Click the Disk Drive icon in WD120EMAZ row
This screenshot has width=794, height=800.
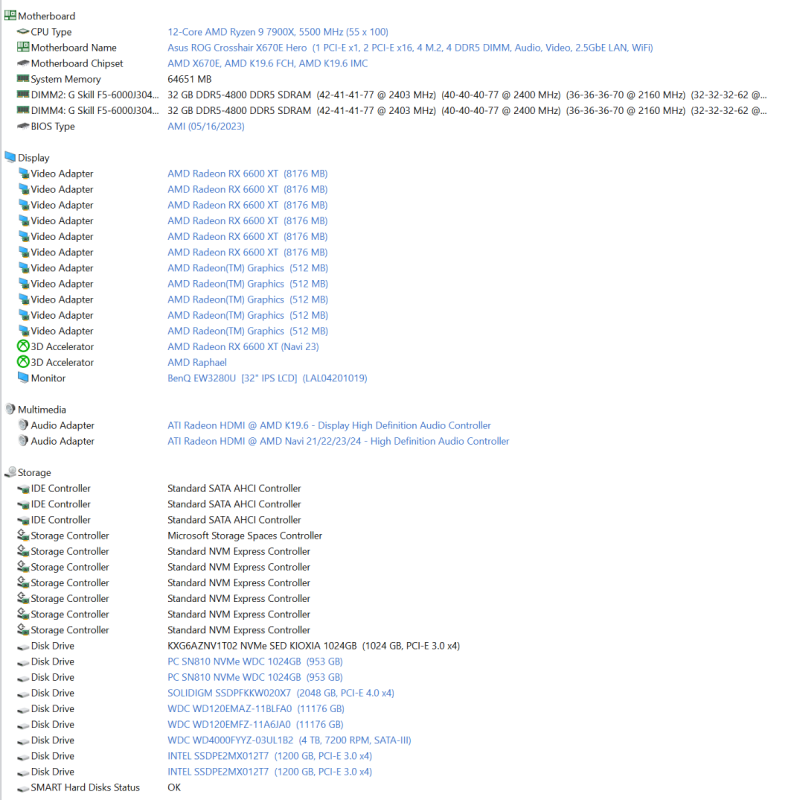[23, 709]
